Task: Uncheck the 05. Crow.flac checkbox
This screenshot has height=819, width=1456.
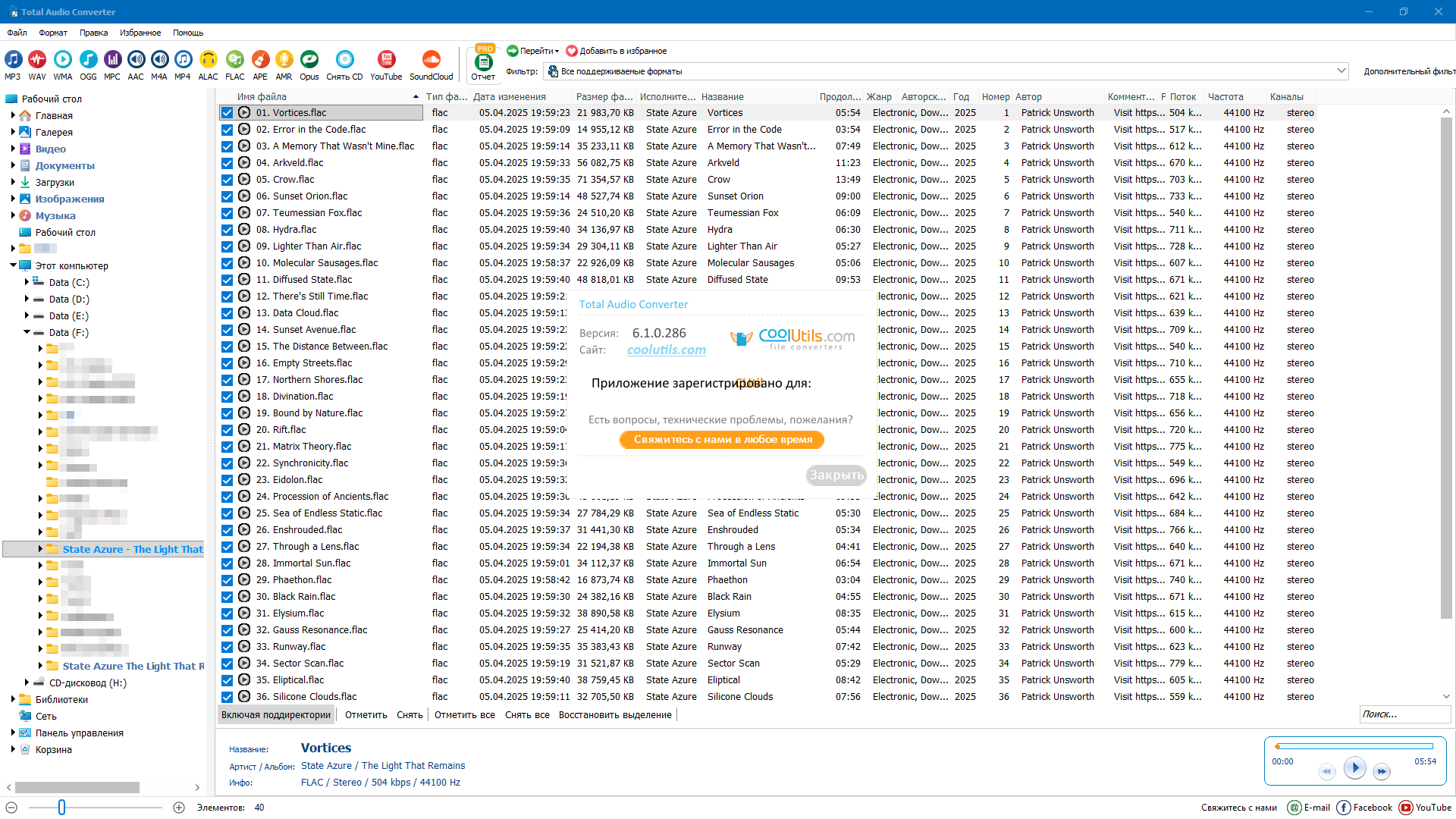Action: pyautogui.click(x=227, y=180)
